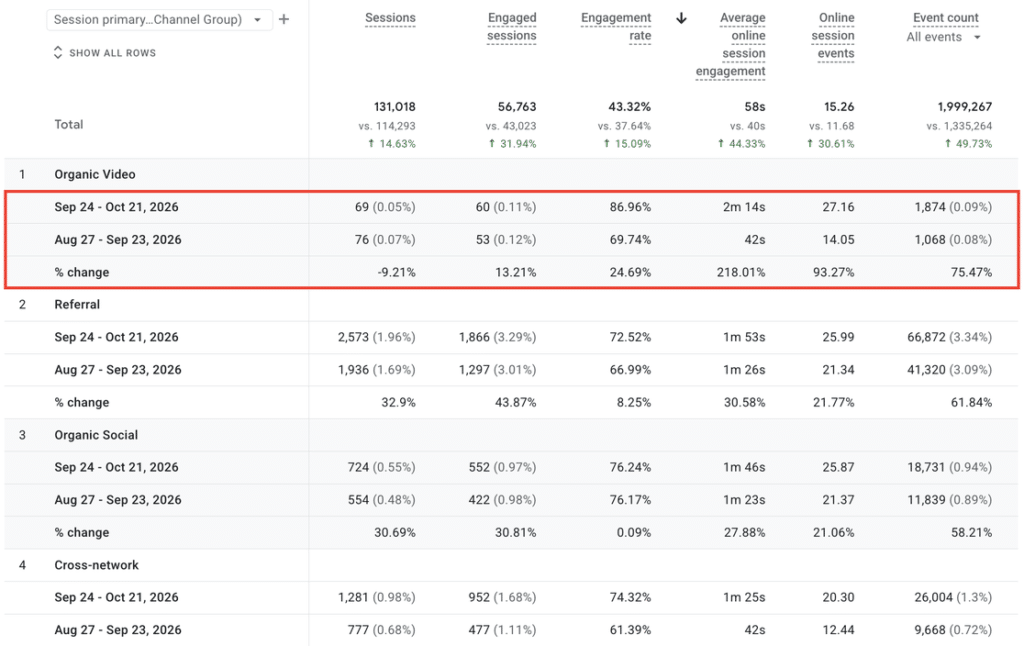Click Organic Video % change 218.01%
1024x646 pixels.
[741, 272]
